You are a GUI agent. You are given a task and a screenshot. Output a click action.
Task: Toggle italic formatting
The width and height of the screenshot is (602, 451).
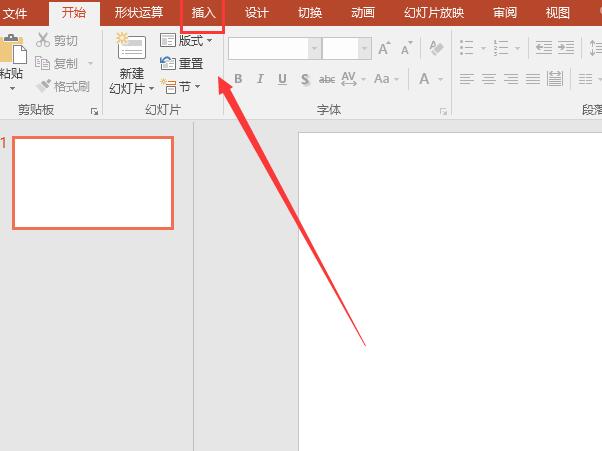[x=260, y=79]
